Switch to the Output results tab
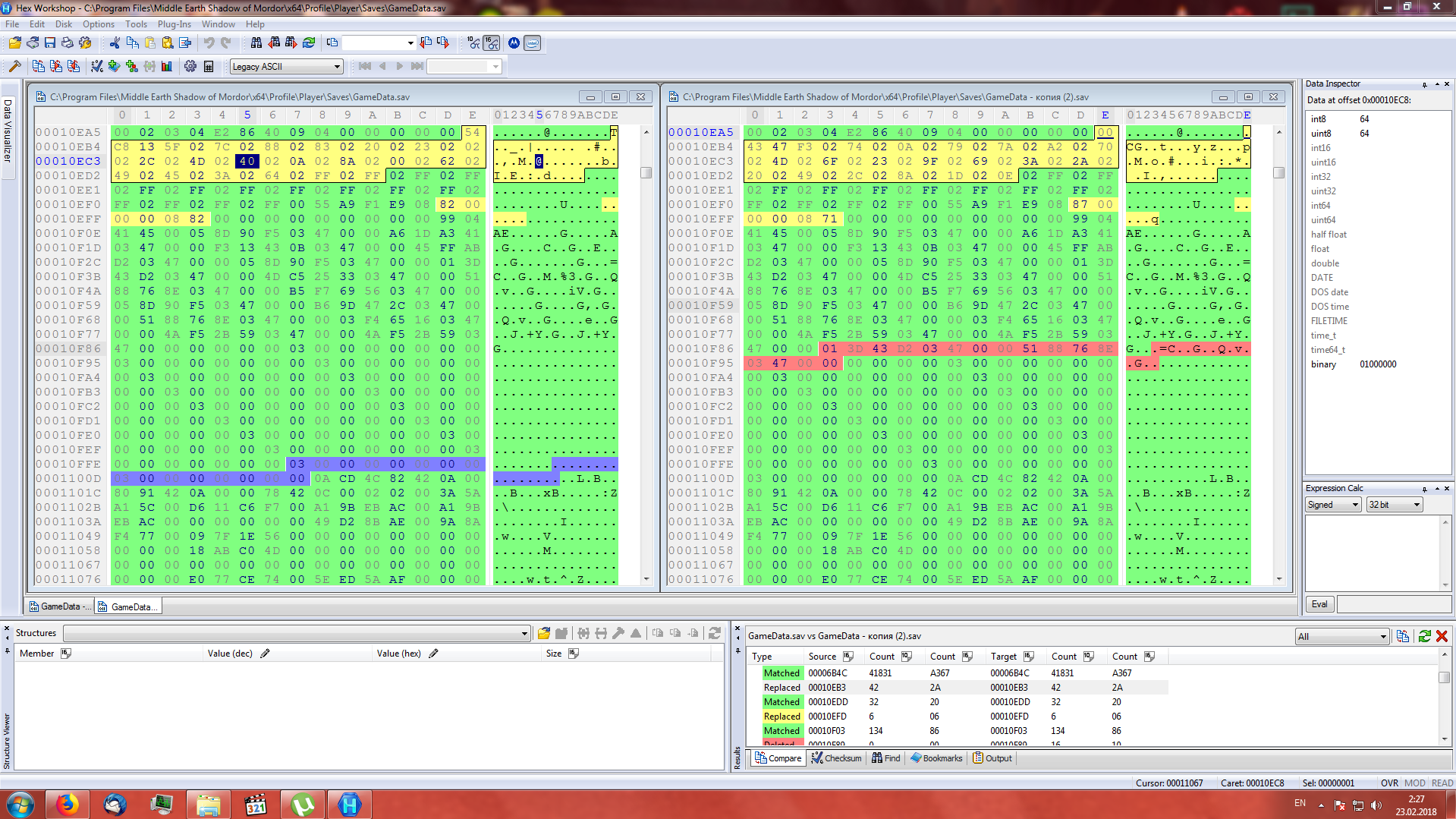This screenshot has width=1456, height=819. tap(992, 758)
